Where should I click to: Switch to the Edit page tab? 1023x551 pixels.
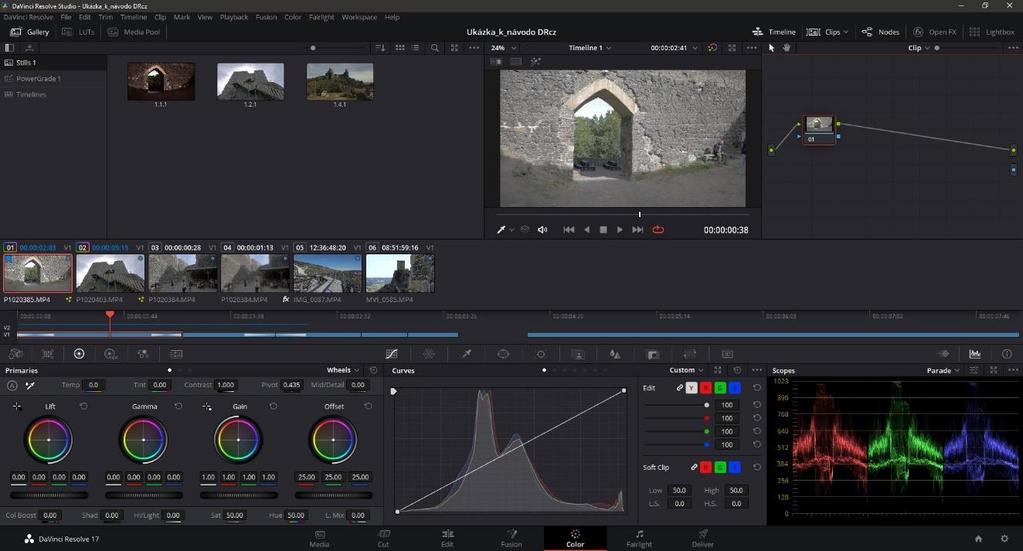[x=447, y=539]
